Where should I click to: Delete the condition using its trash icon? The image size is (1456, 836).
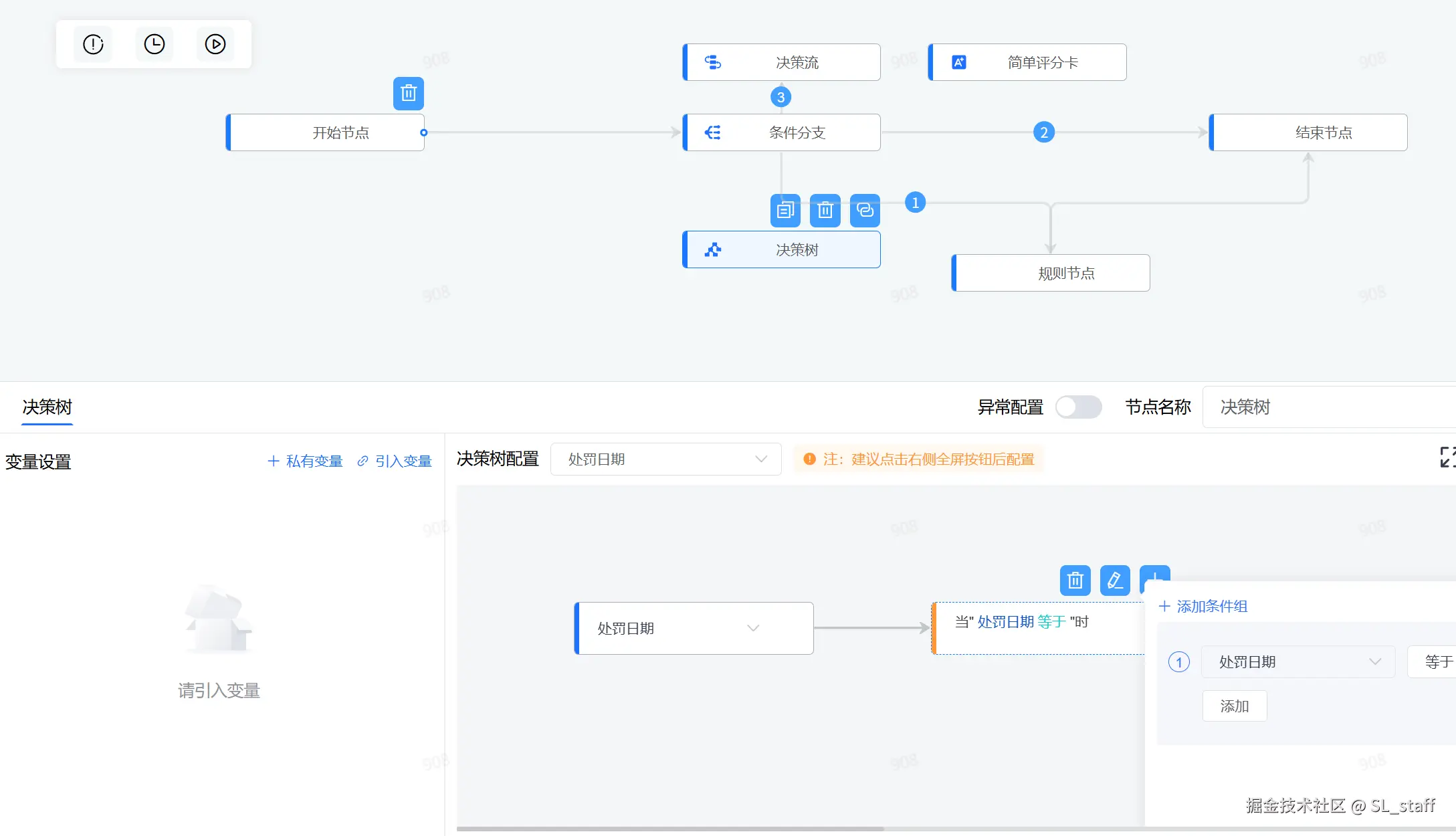[x=1075, y=580]
